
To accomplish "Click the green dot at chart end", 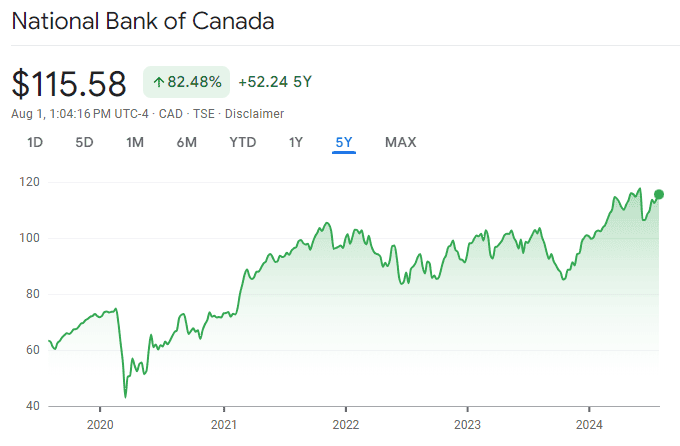I will (659, 194).
